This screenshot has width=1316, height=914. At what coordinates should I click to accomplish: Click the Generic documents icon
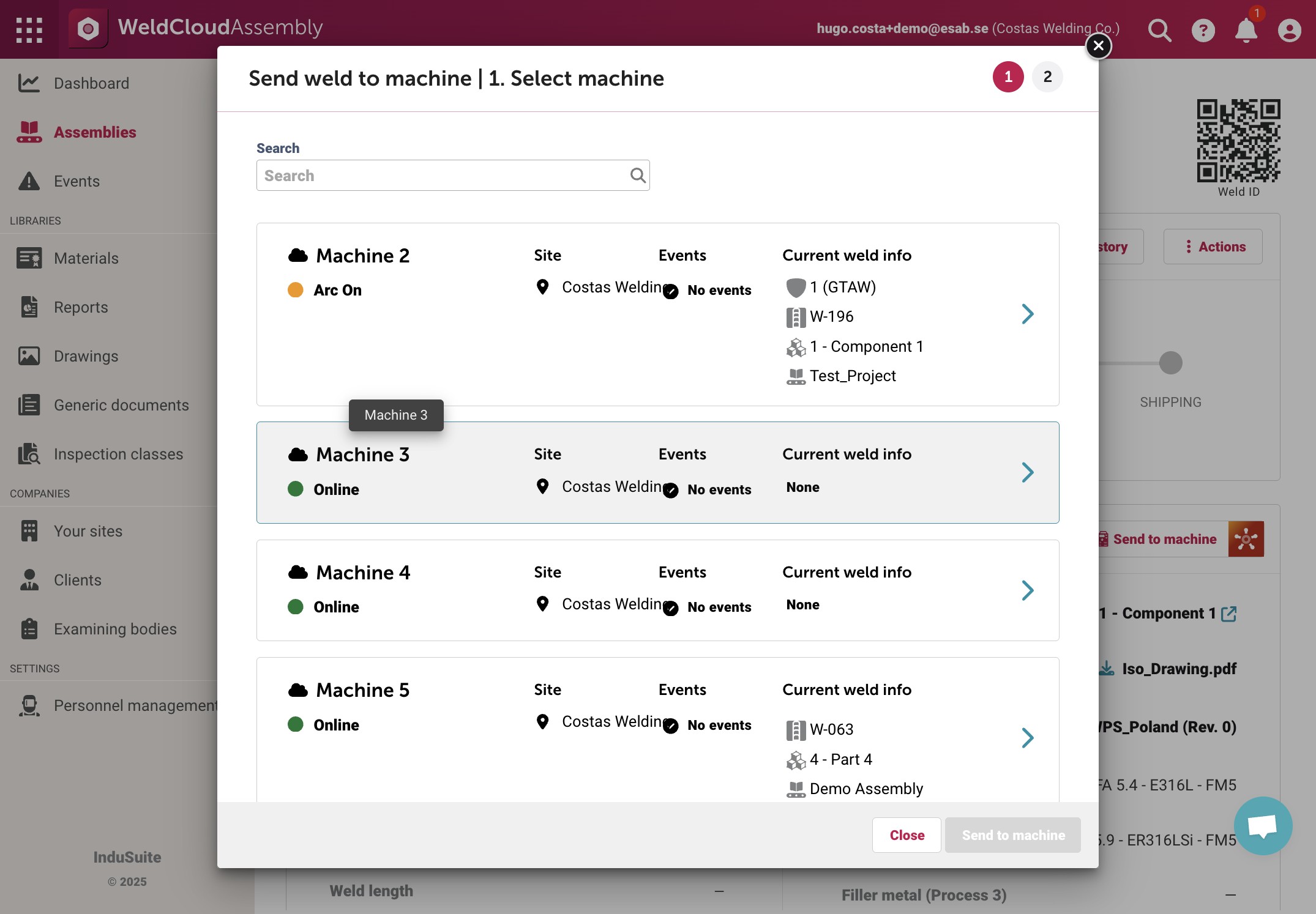point(29,404)
